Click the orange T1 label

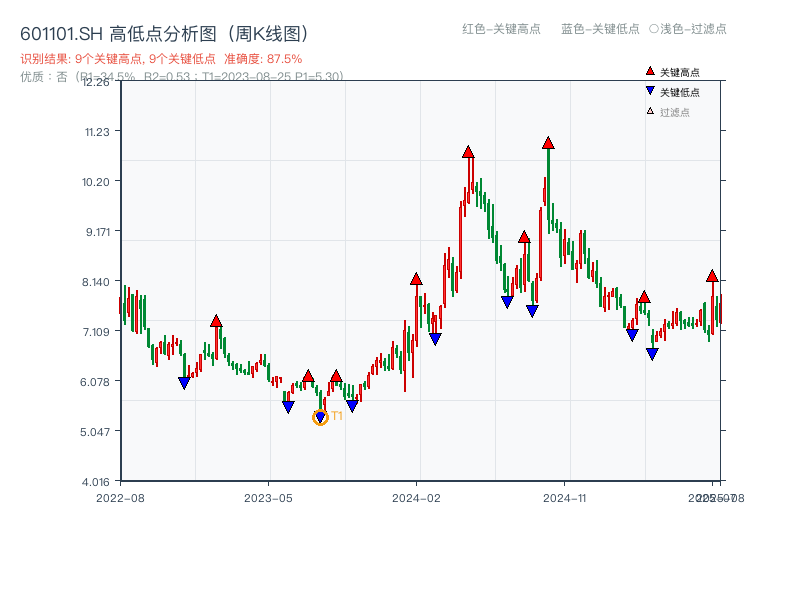337,416
